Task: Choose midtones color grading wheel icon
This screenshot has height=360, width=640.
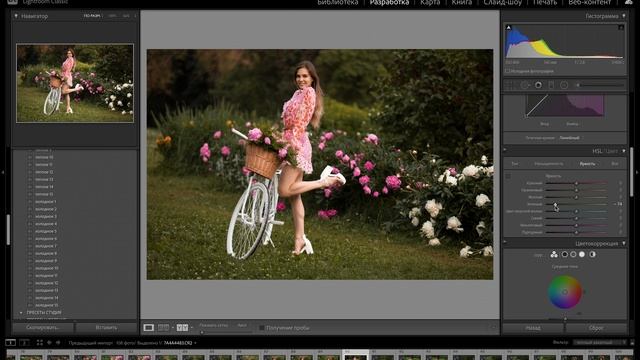Action: coord(573,254)
